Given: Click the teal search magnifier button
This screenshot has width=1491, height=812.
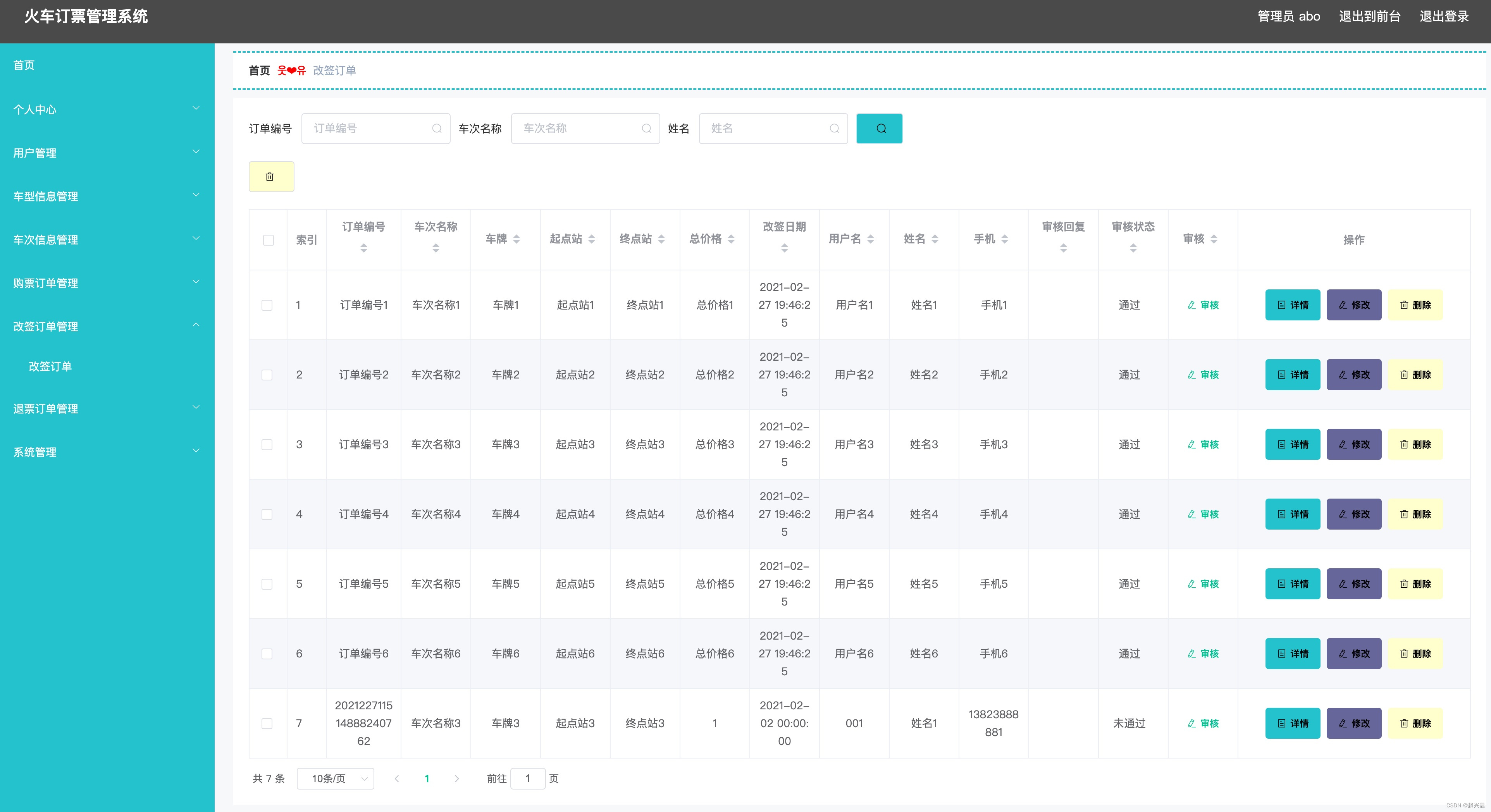Looking at the screenshot, I should tap(879, 129).
